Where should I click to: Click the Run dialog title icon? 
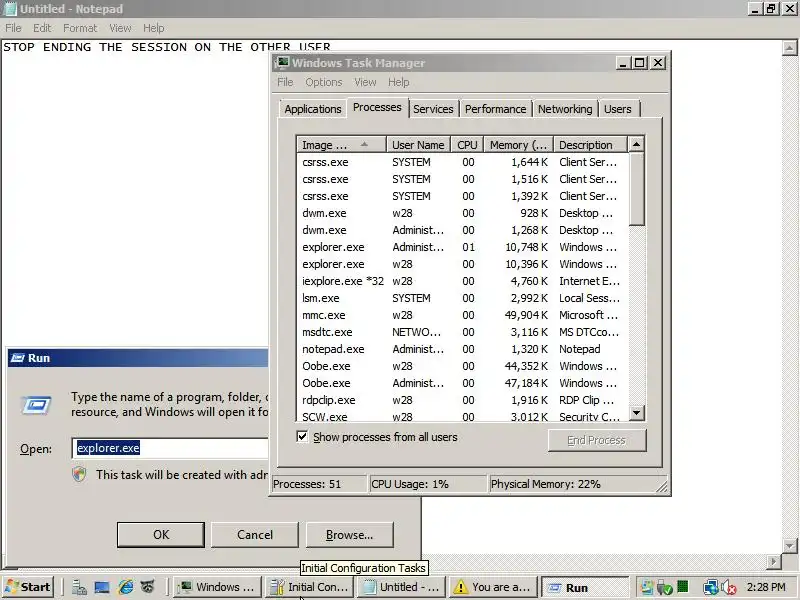pos(18,358)
